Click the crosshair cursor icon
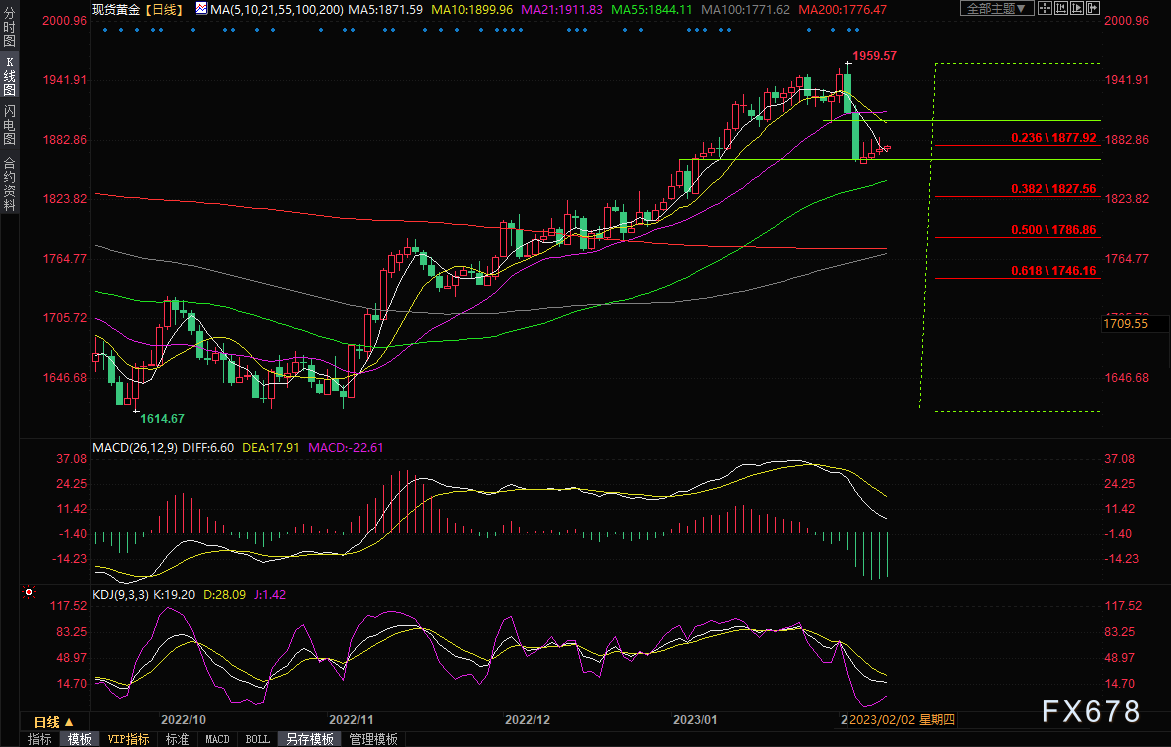The width and height of the screenshot is (1171, 747). click(1045, 9)
